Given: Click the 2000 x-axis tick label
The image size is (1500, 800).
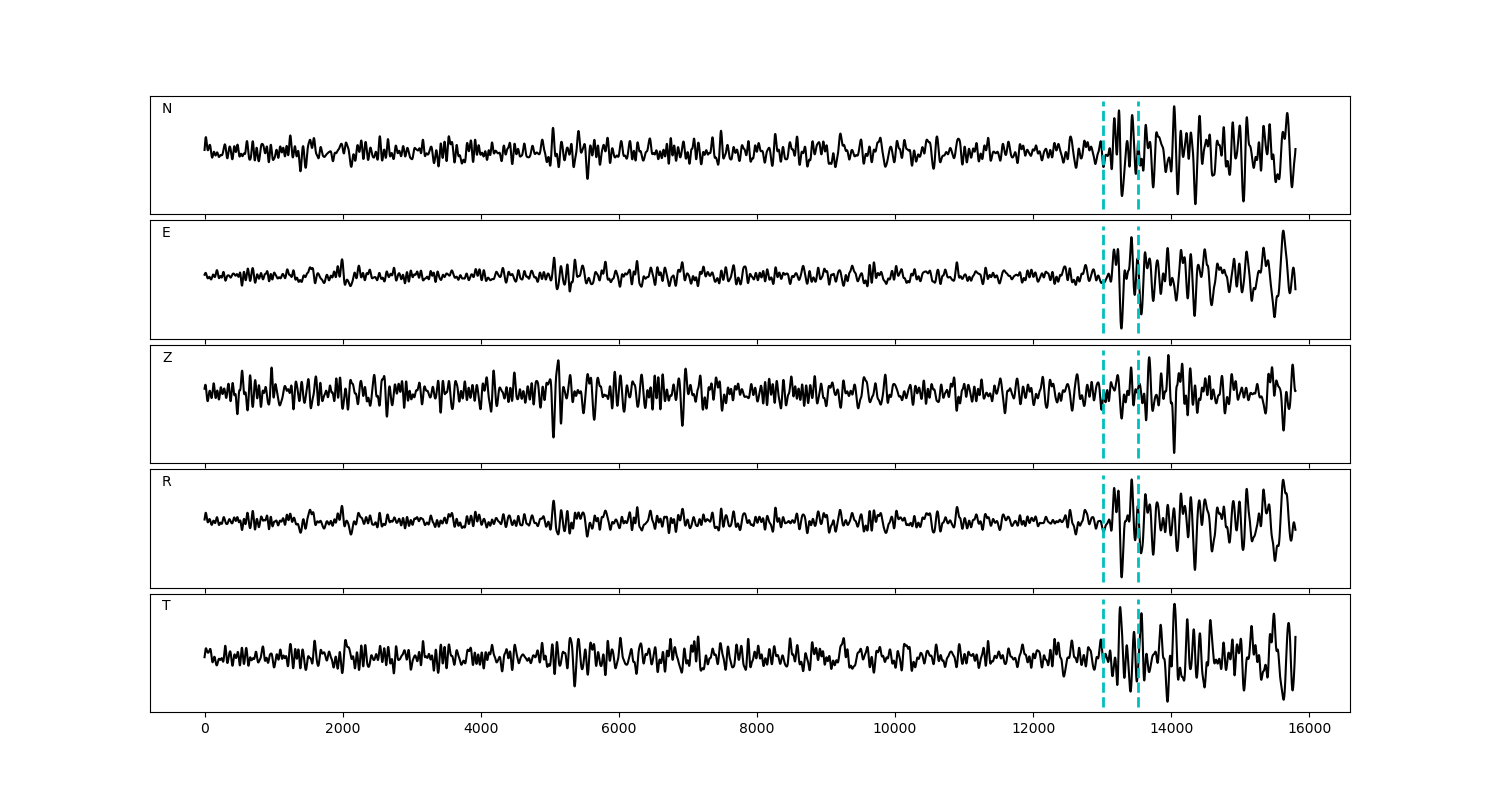Looking at the screenshot, I should pos(343,730).
